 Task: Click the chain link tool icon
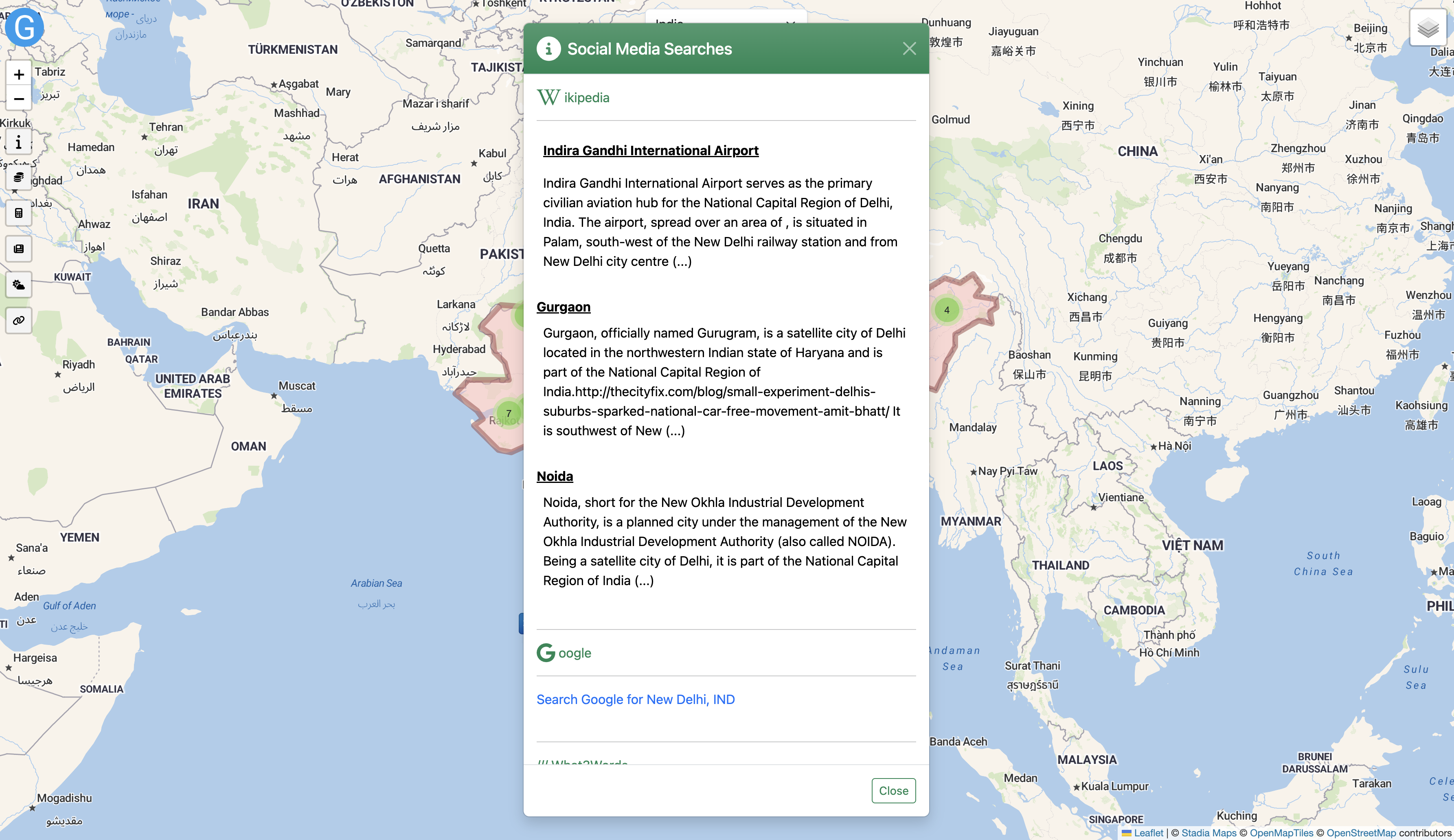pos(19,320)
